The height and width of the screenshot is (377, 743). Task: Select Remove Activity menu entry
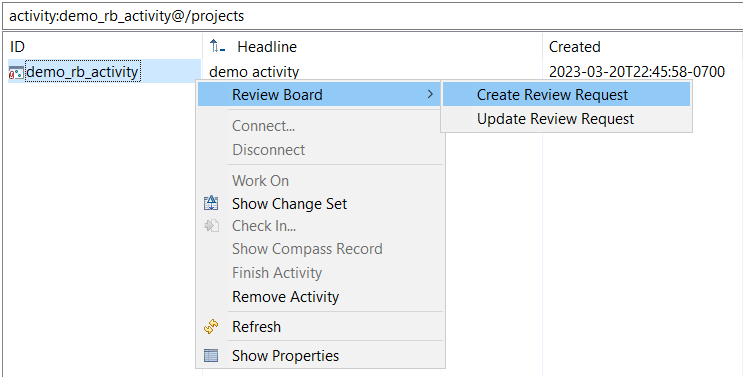coord(285,297)
